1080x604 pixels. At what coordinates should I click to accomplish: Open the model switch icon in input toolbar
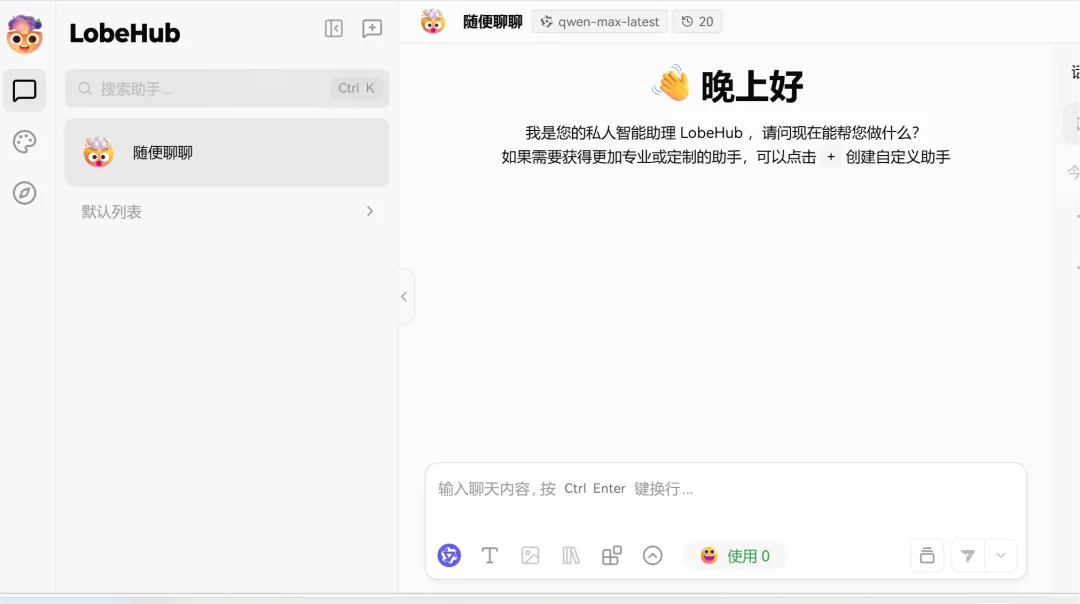[x=449, y=555]
